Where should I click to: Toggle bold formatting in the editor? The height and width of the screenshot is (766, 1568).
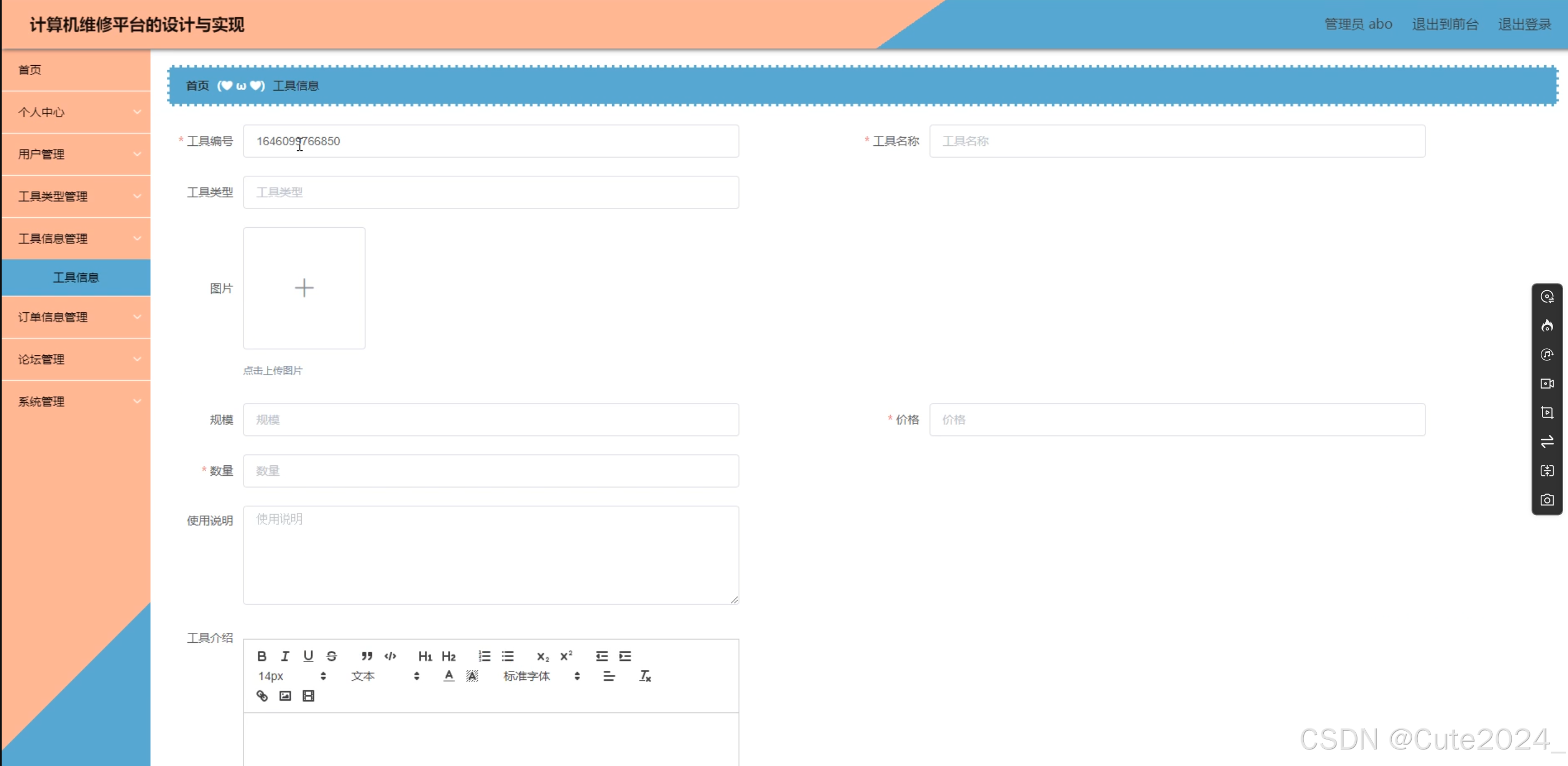pos(262,656)
